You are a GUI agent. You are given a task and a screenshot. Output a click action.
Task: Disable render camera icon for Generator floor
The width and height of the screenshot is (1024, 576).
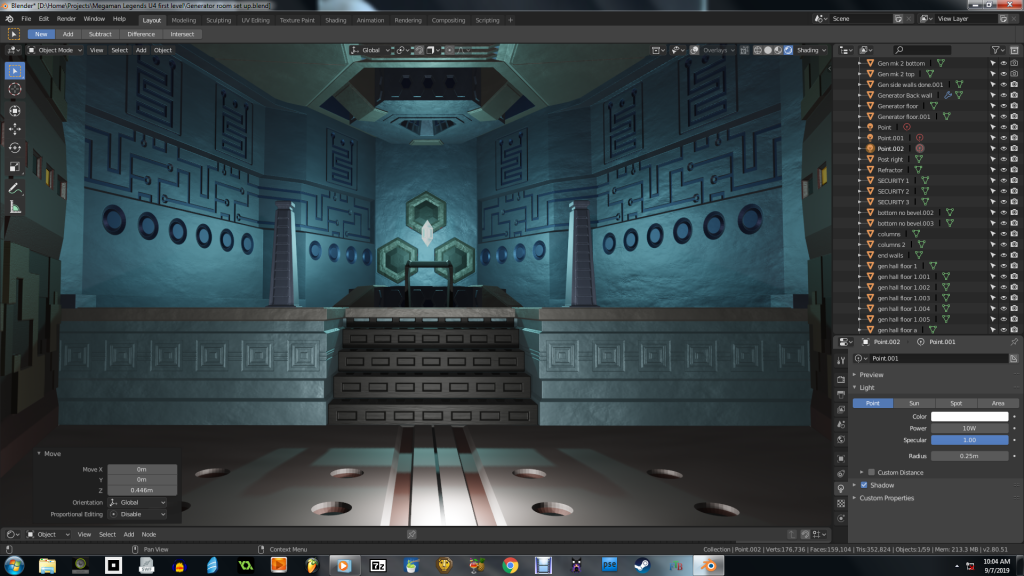(1014, 106)
